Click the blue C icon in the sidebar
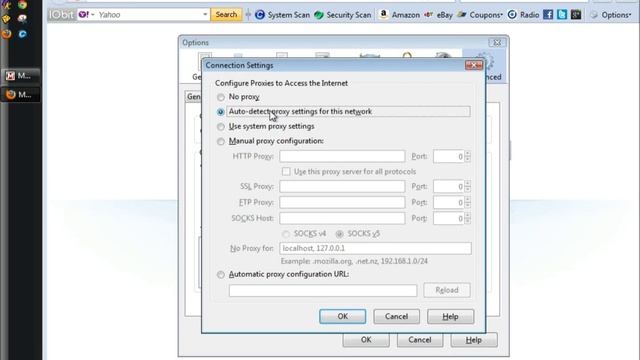 [22, 34]
